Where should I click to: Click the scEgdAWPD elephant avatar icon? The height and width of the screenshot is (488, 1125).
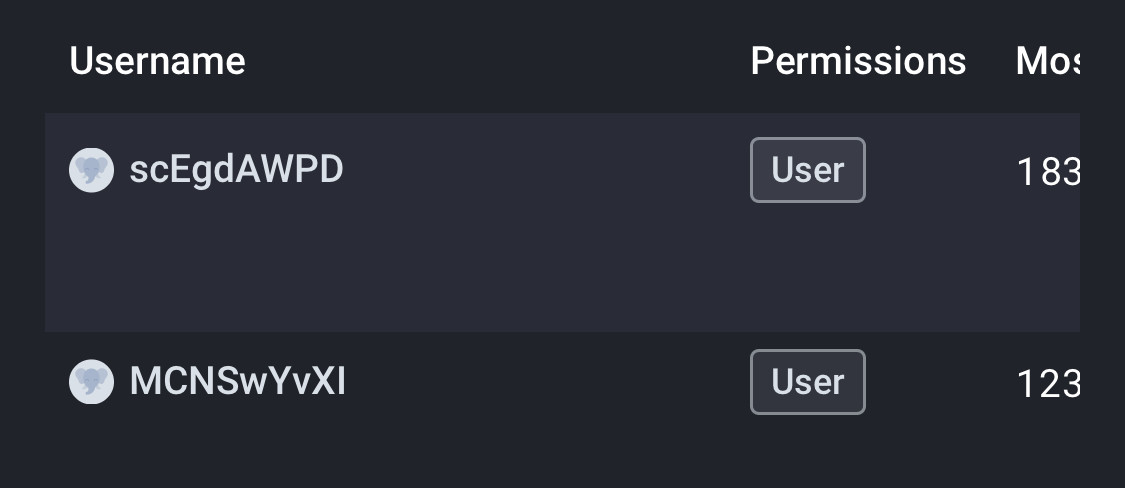pos(91,170)
